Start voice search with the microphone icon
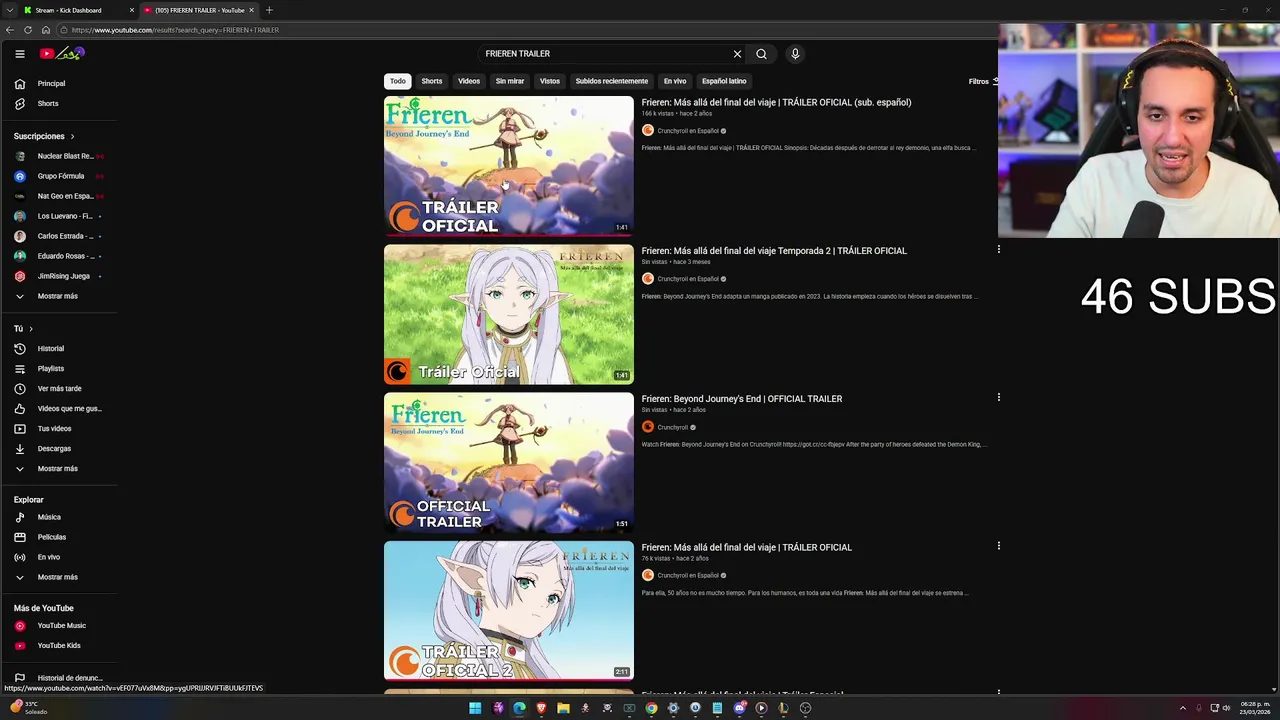 tap(795, 54)
